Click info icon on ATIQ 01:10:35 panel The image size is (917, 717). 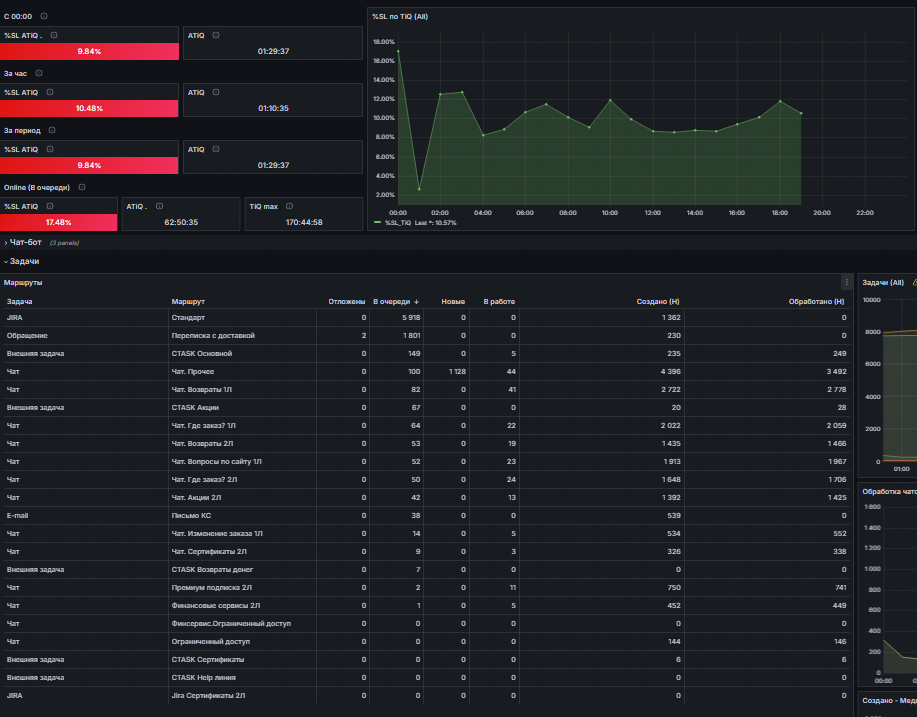point(216,92)
